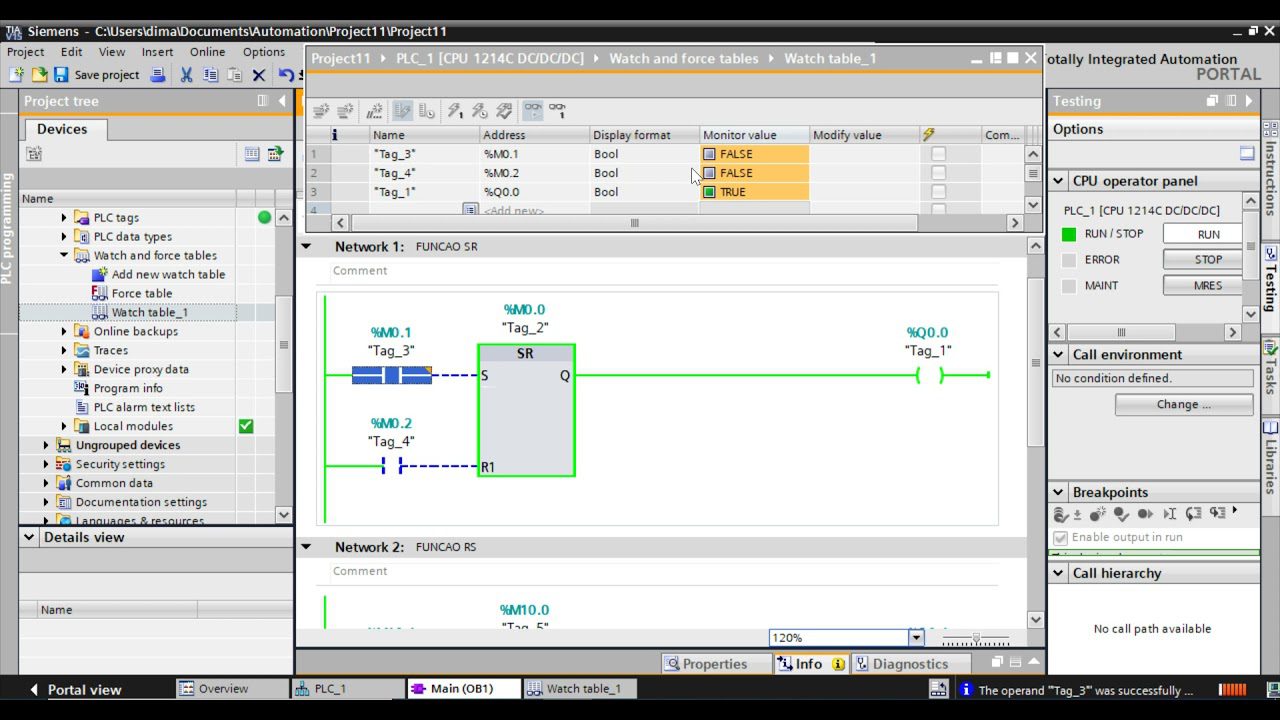Open the Insert menu
Viewport: 1280px width, 720px height.
(157, 52)
